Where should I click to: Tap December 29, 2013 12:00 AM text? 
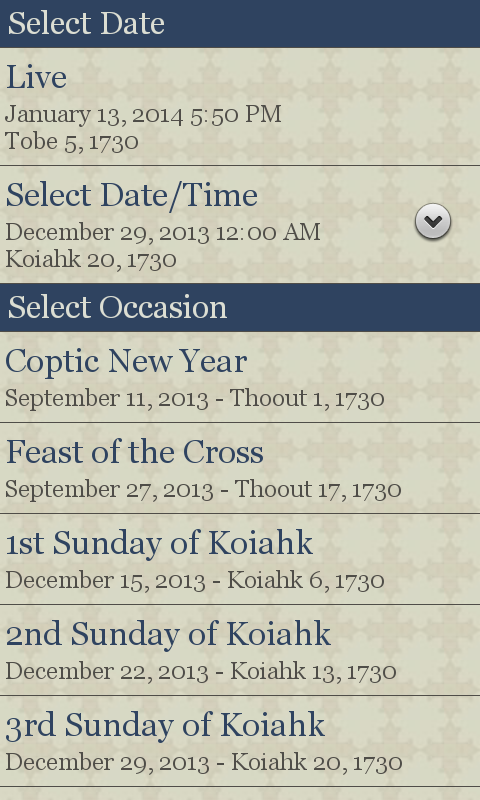(163, 232)
